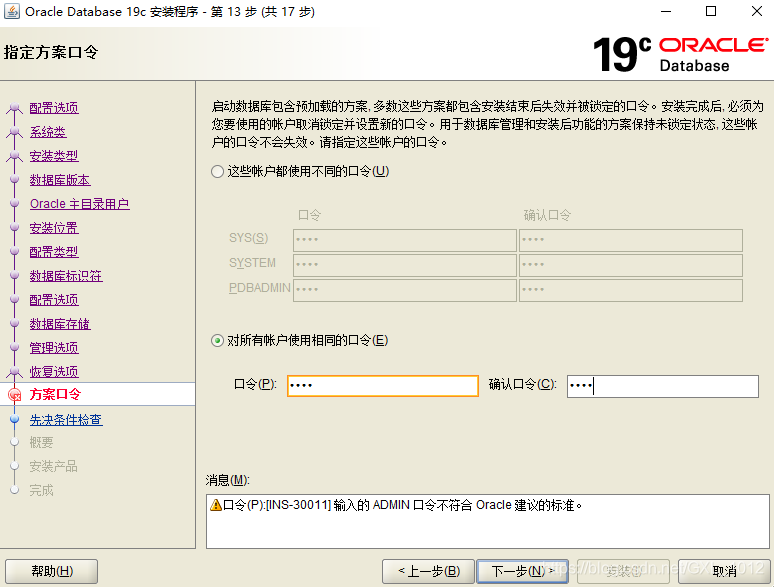Go back with the 上一步(B) button

(428, 571)
